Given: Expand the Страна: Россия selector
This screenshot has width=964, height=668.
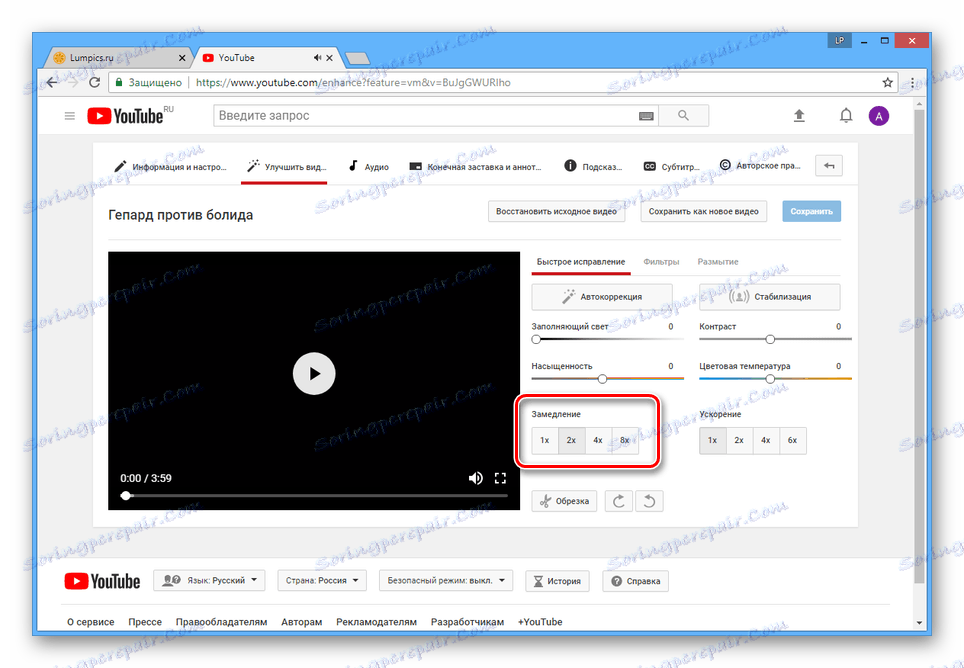Looking at the screenshot, I should pos(321,580).
